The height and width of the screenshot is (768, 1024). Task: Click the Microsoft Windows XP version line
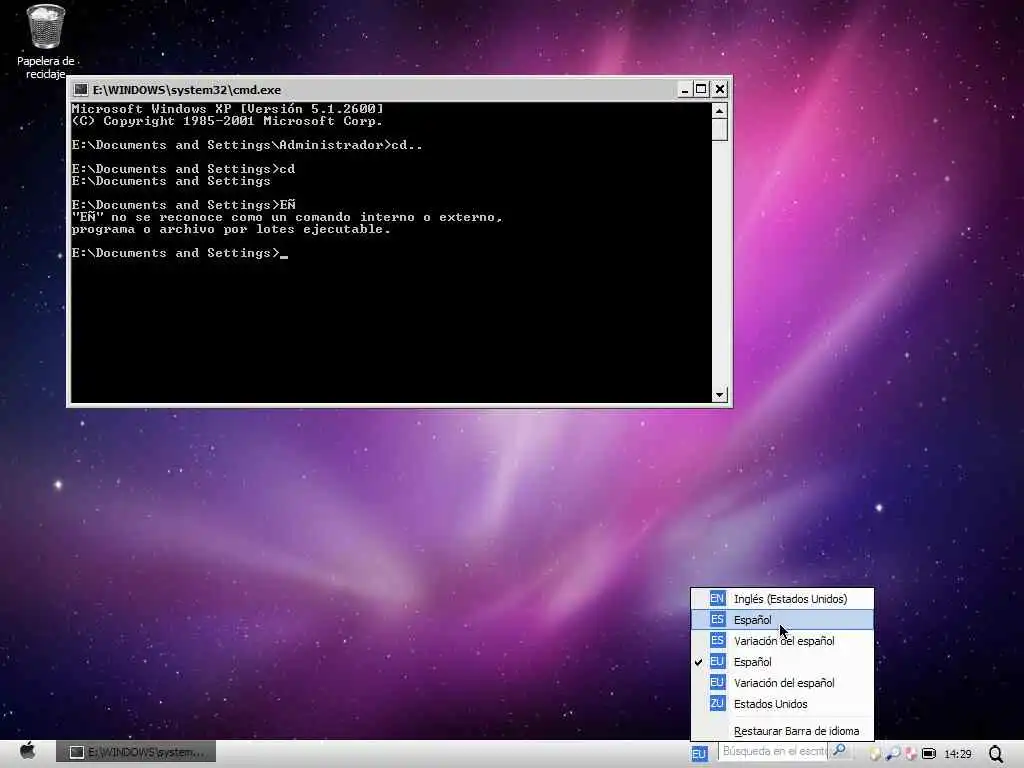(x=227, y=109)
